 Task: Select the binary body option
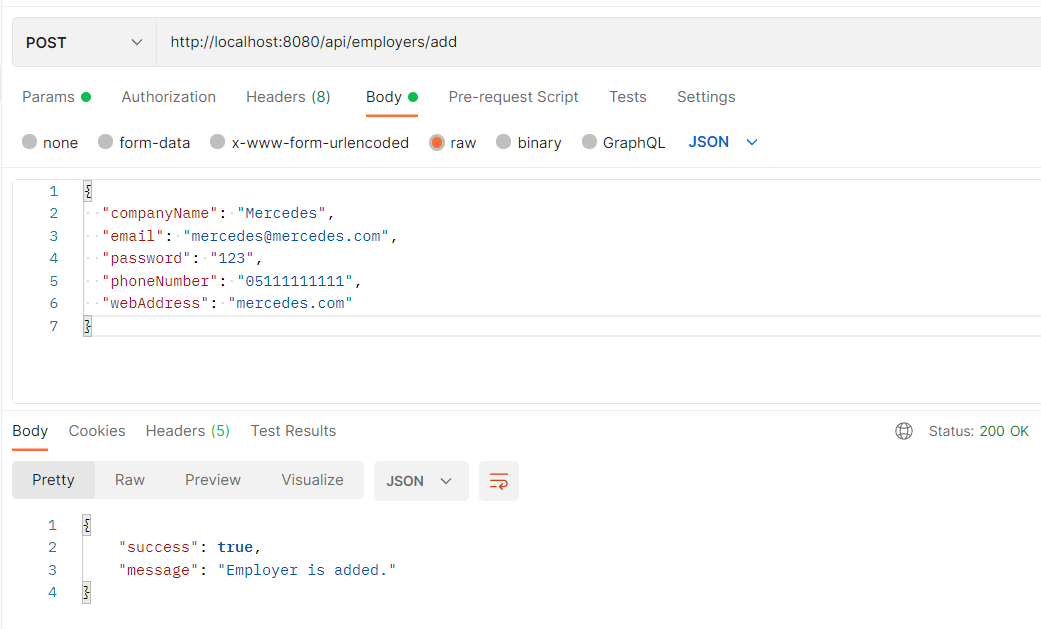click(x=528, y=142)
